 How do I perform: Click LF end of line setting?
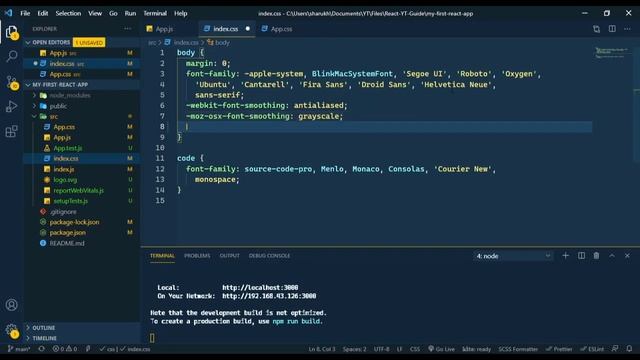tap(400, 349)
